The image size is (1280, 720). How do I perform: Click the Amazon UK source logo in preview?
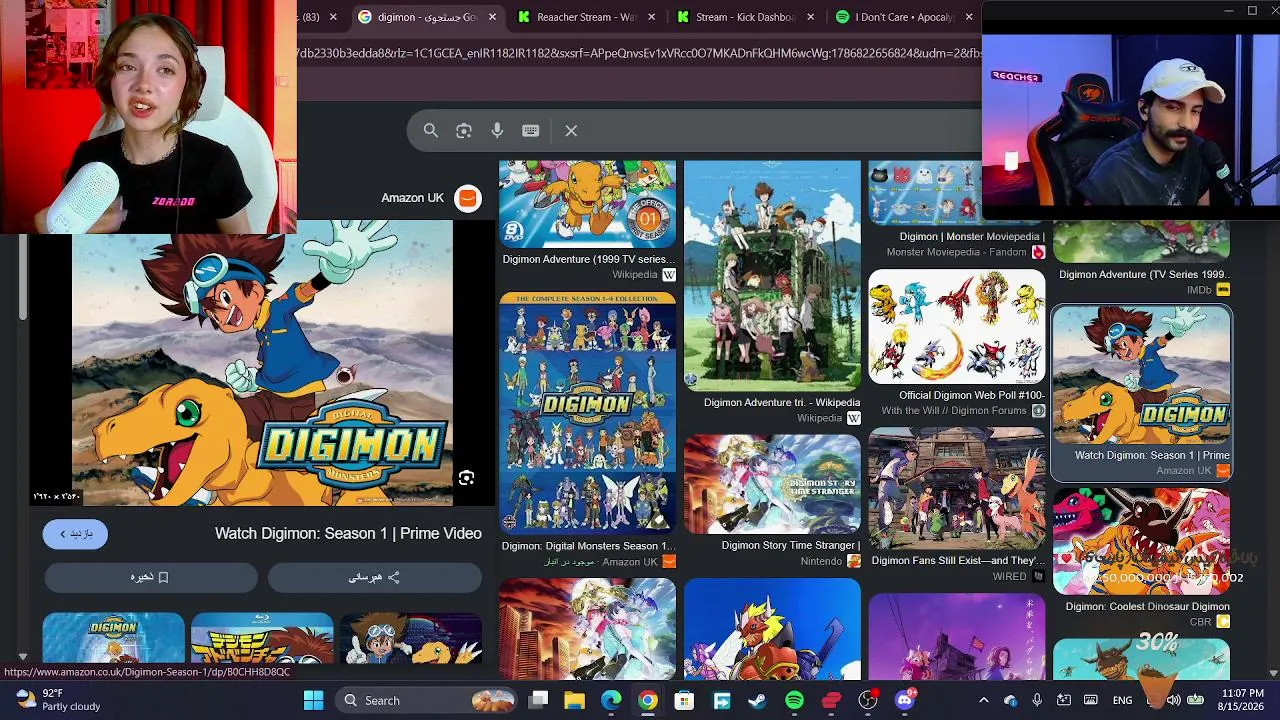point(467,198)
